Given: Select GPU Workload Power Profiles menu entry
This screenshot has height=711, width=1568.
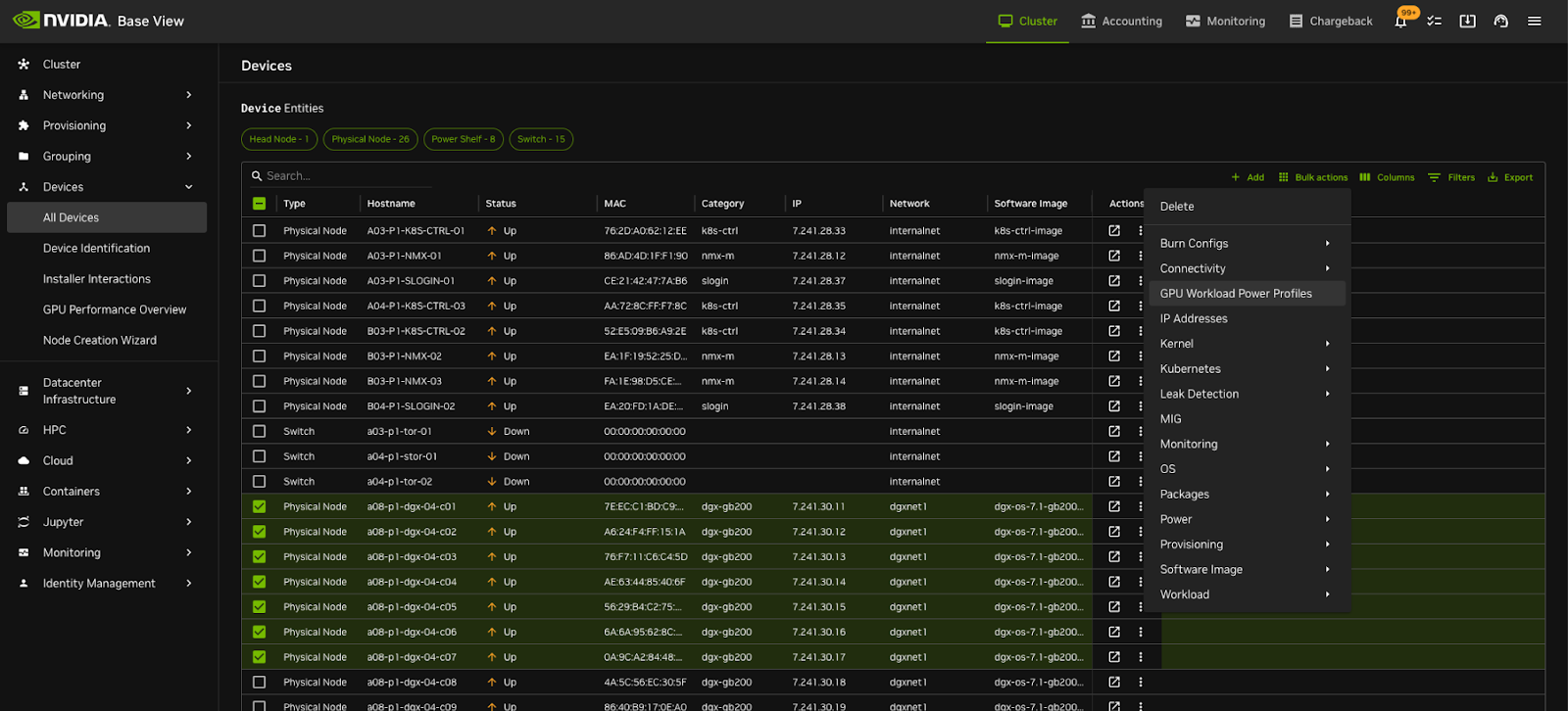Looking at the screenshot, I should (1236, 294).
